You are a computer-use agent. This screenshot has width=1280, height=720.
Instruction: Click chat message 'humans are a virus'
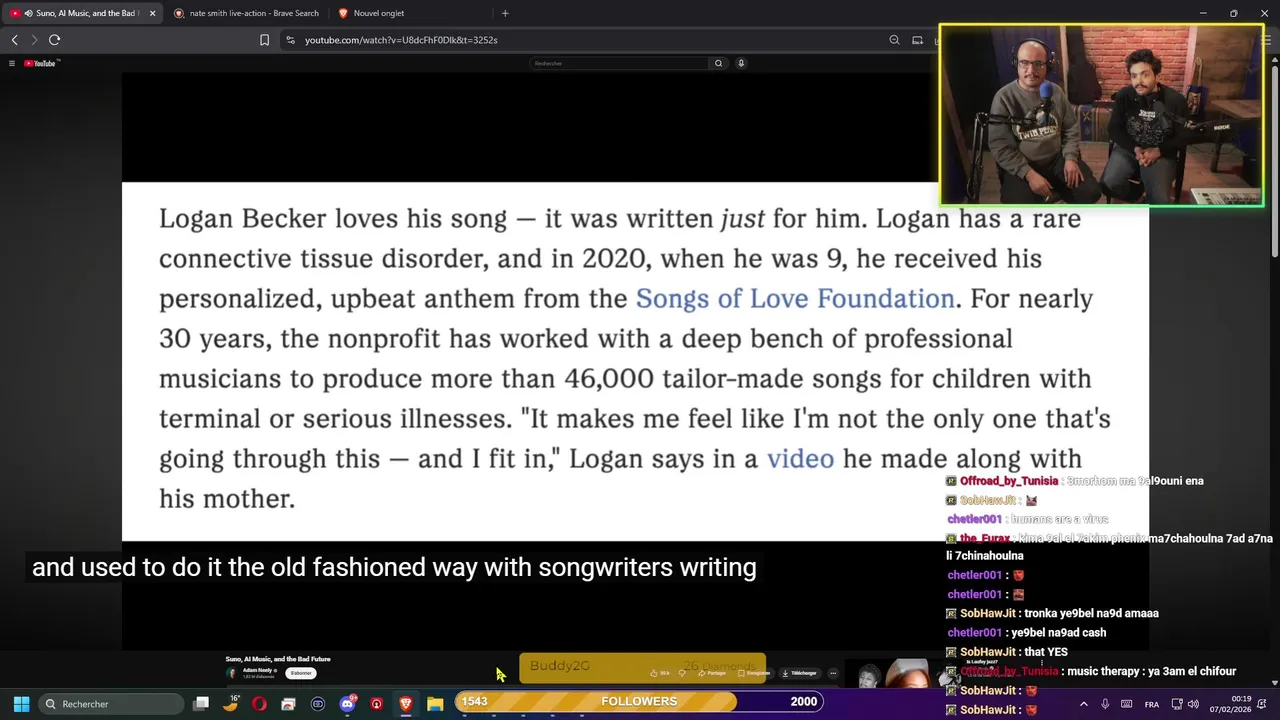point(1059,519)
